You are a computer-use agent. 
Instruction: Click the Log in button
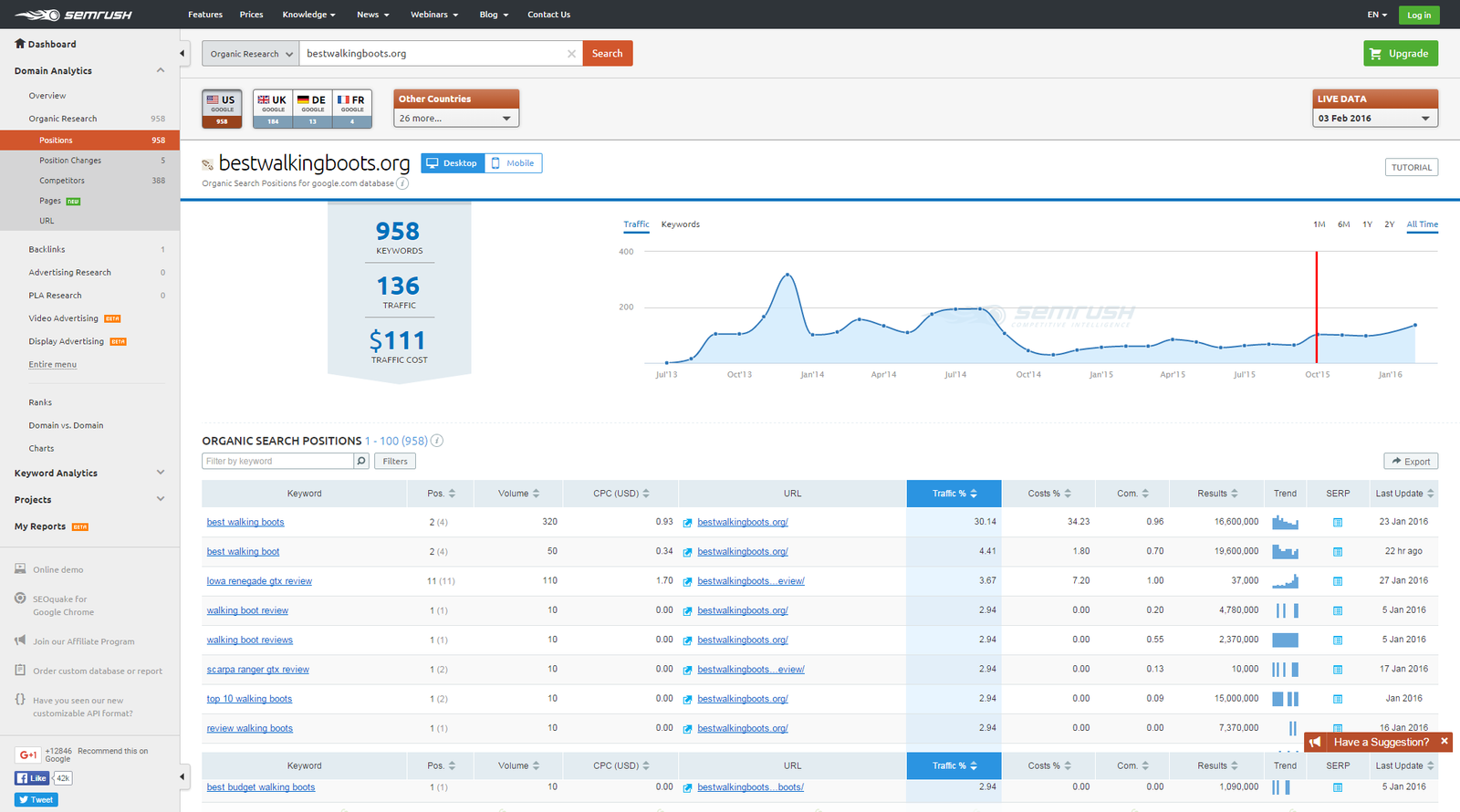point(1419,15)
